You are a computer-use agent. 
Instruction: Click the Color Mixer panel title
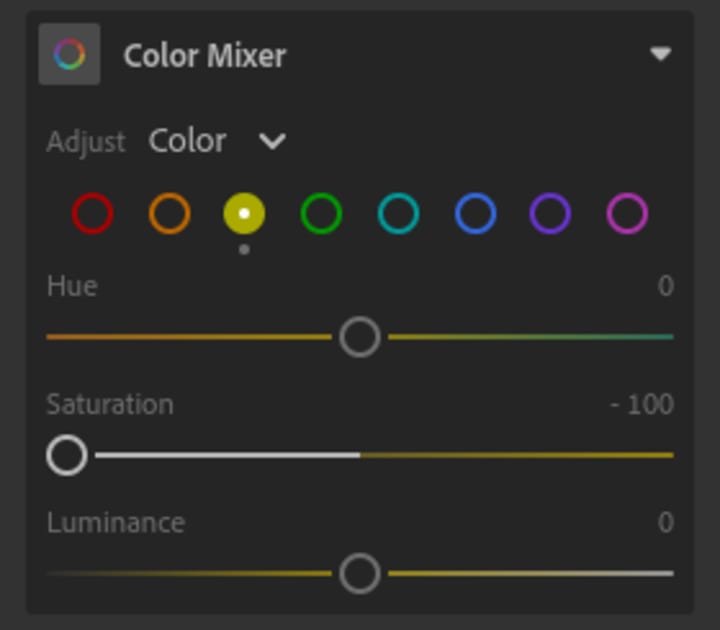click(205, 55)
